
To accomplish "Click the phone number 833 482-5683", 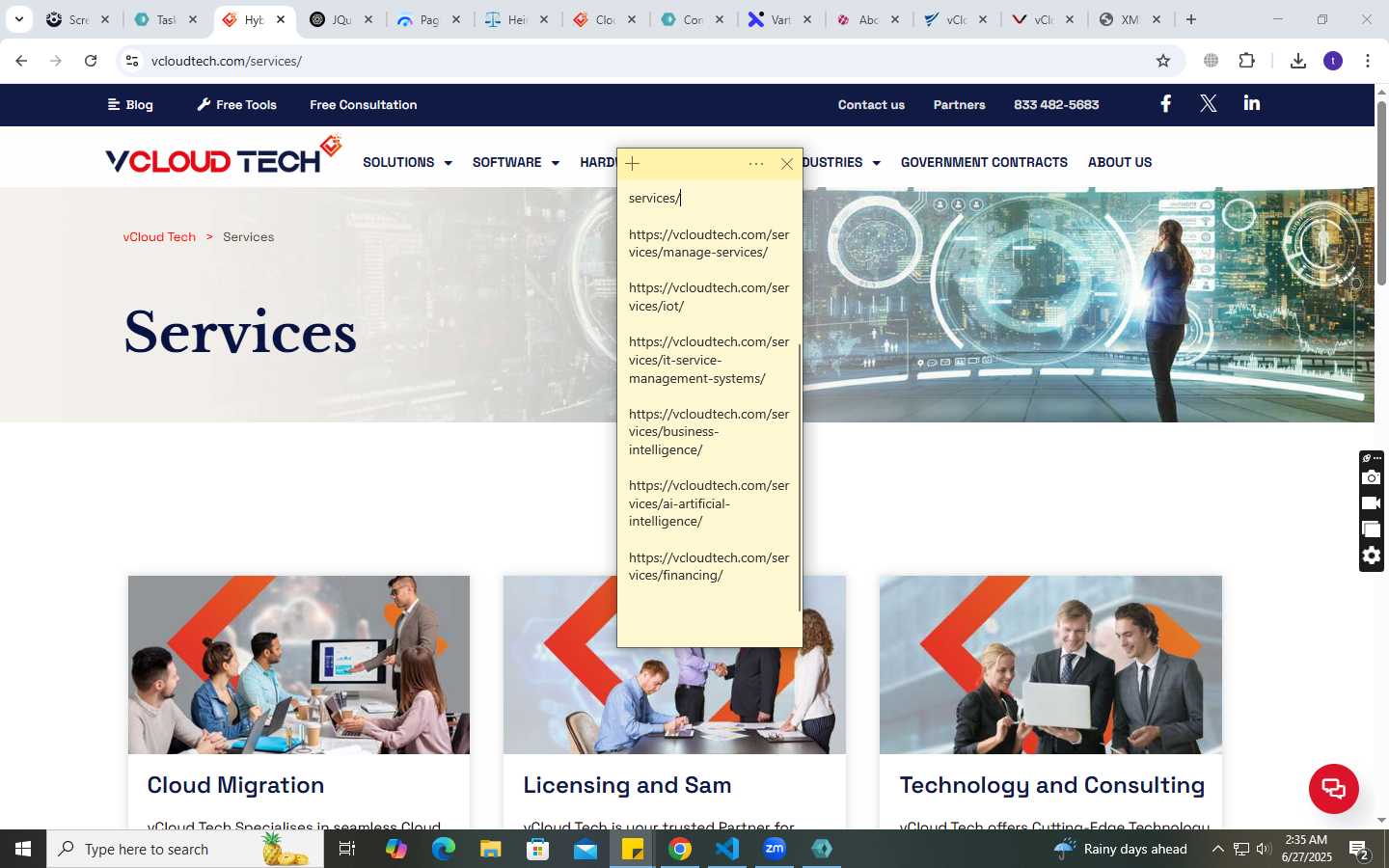I will click(1056, 104).
